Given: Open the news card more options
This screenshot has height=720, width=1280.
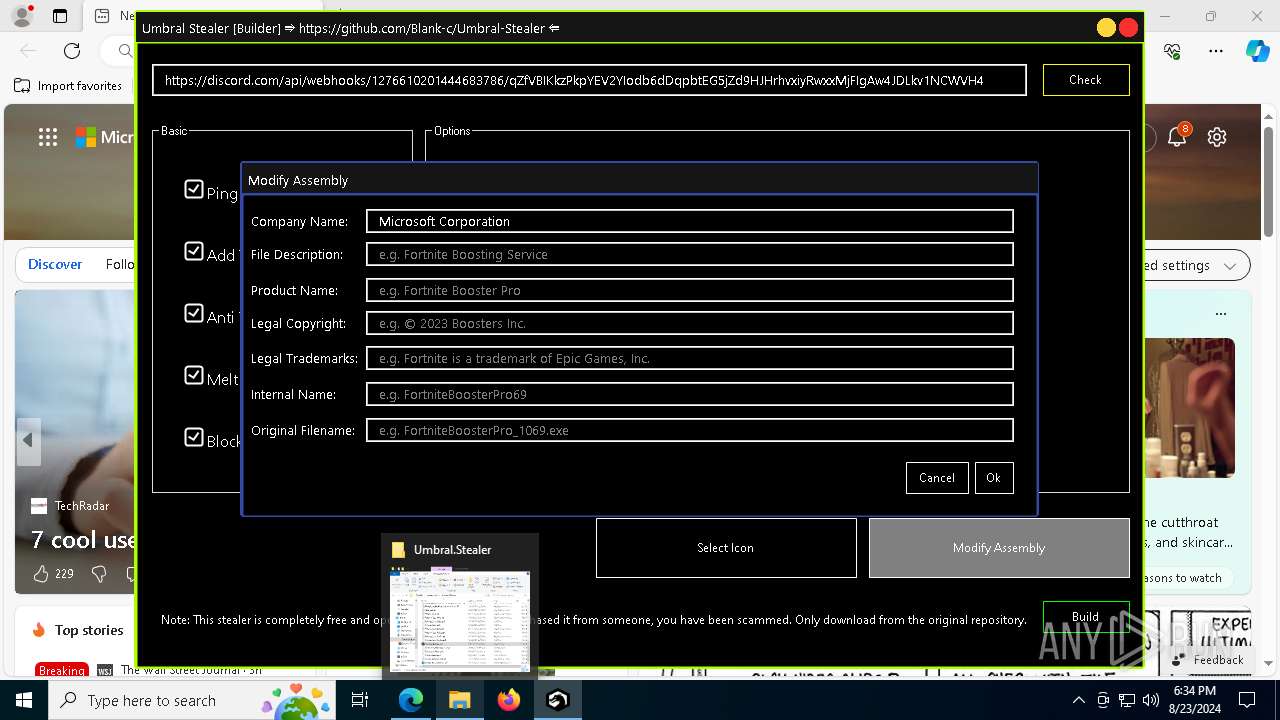Looking at the screenshot, I should coord(1221,314).
